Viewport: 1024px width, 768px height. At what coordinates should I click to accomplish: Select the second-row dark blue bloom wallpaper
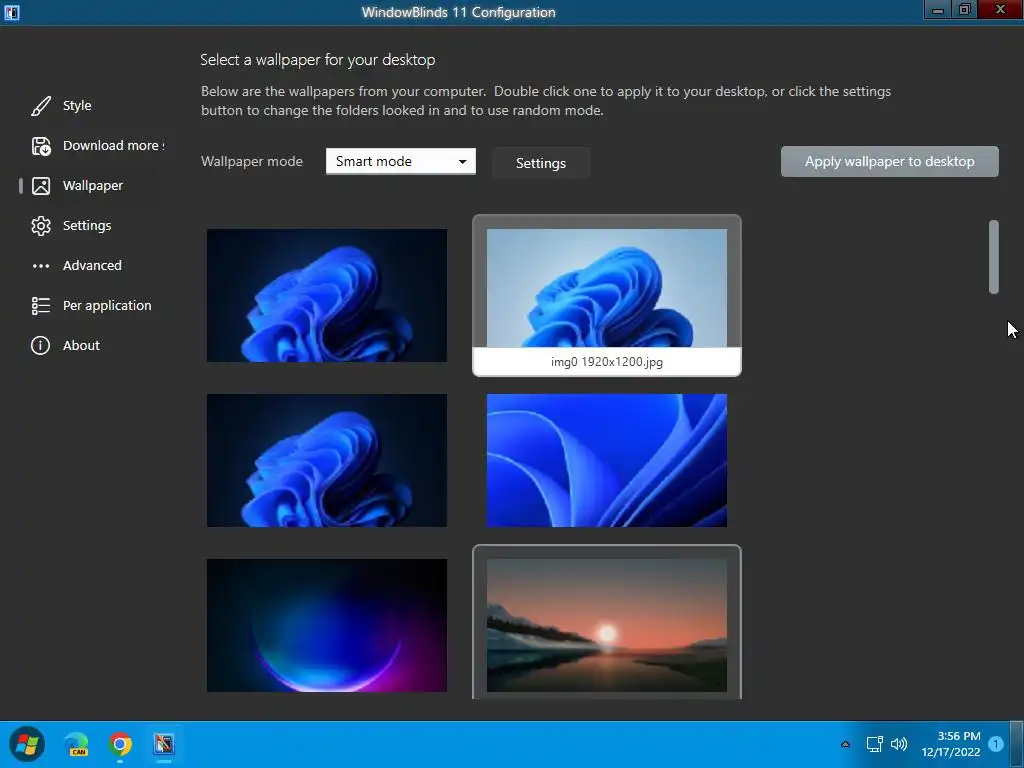click(x=327, y=460)
